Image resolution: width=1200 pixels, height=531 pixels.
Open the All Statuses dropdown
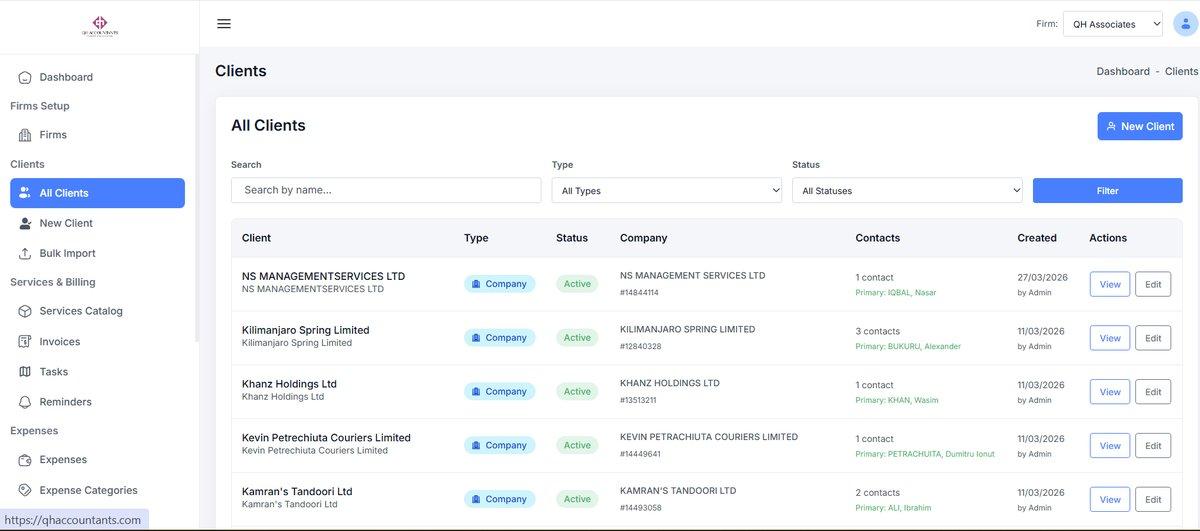(x=907, y=190)
